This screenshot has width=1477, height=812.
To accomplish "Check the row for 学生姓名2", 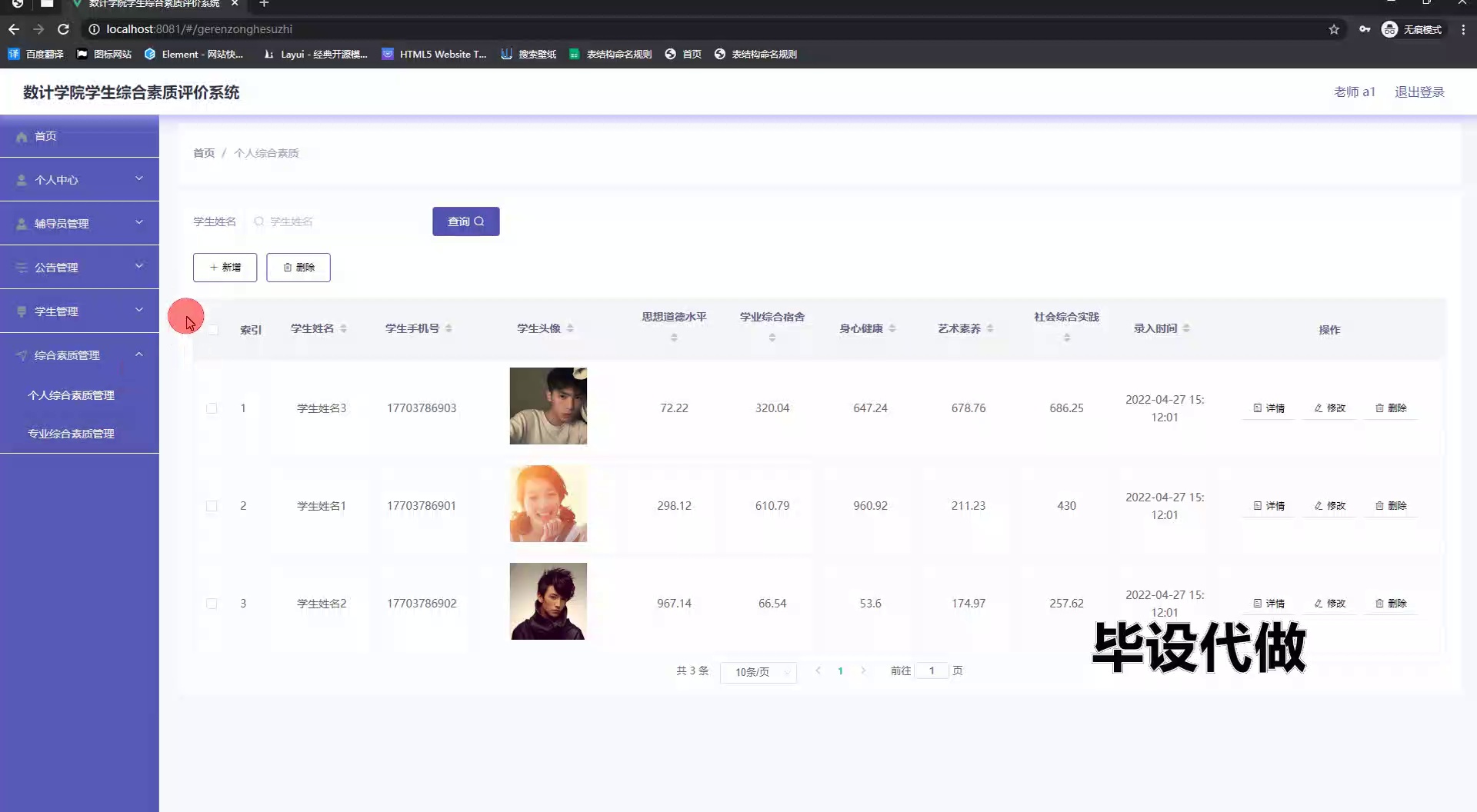I will (212, 604).
